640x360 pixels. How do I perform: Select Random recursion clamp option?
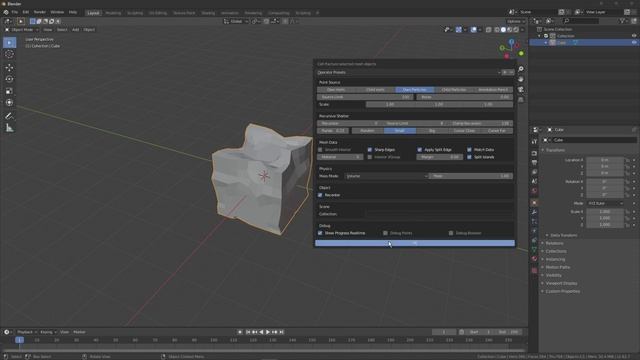[367, 131]
